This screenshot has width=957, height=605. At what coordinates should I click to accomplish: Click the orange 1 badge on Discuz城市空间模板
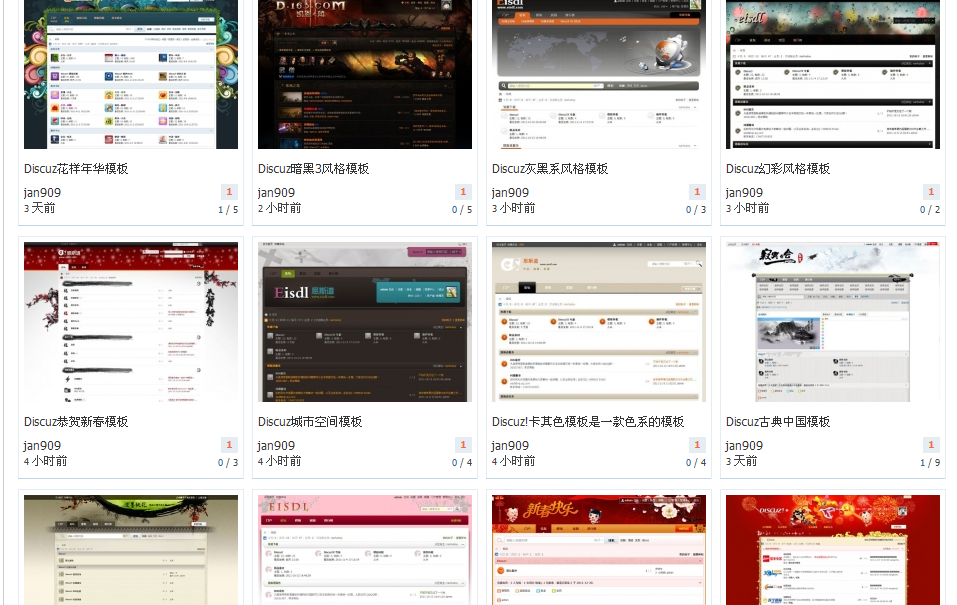click(x=463, y=445)
